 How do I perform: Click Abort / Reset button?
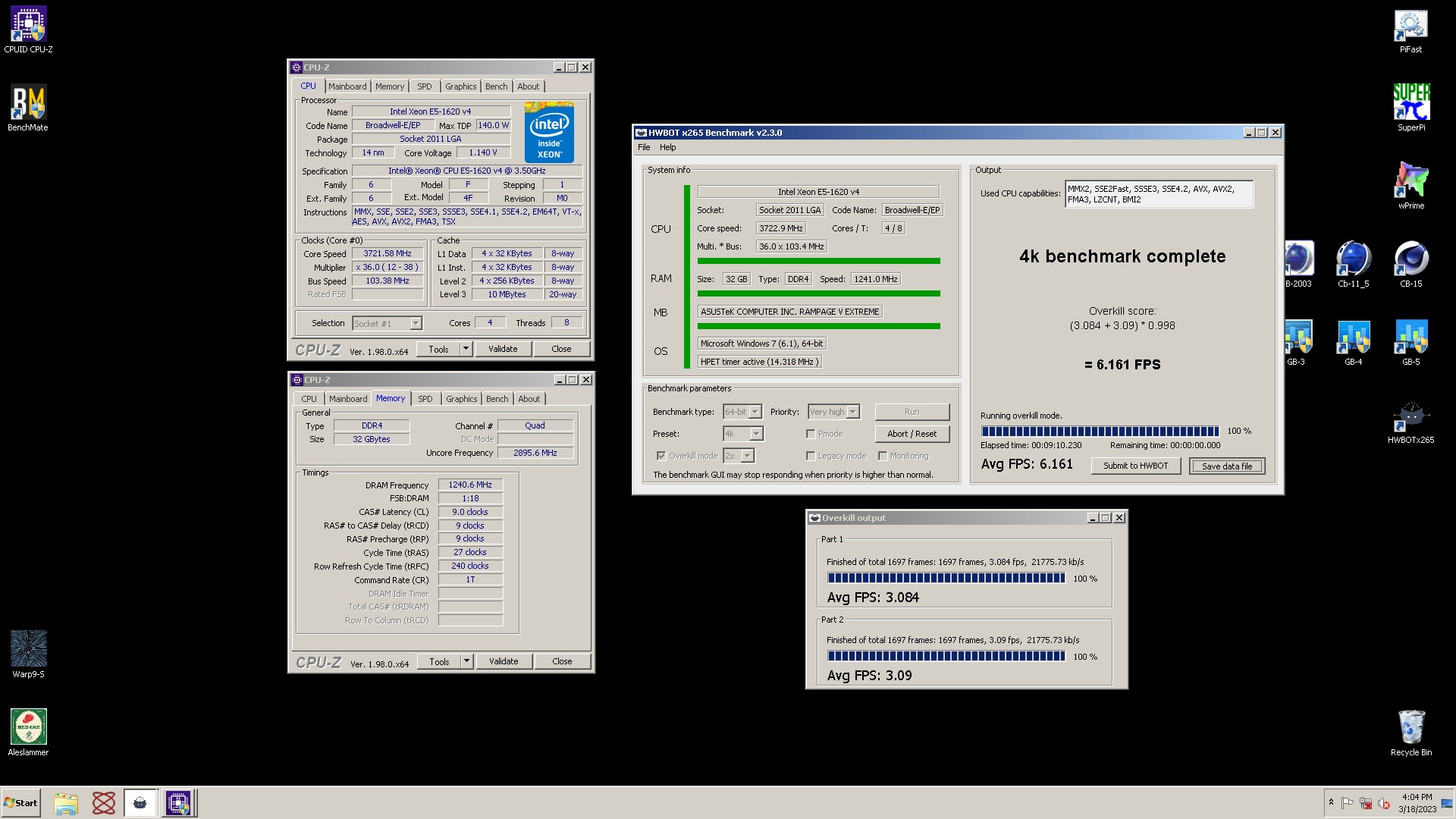[x=912, y=434]
